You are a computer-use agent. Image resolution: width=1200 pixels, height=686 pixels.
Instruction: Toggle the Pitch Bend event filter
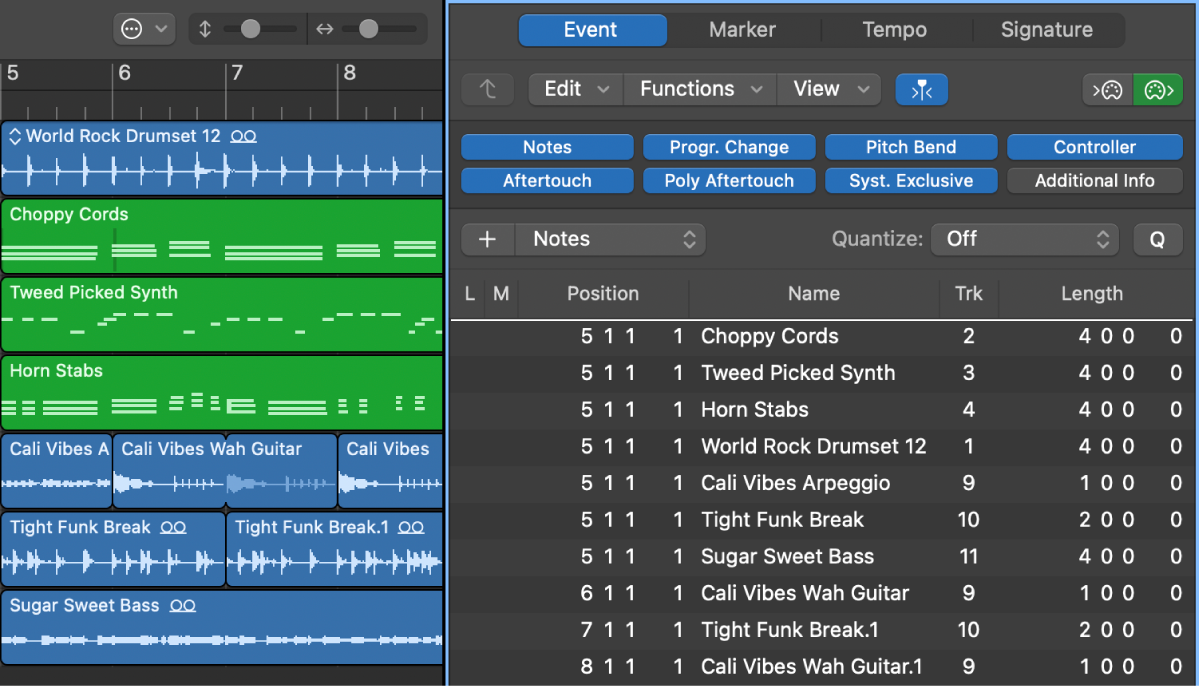(911, 146)
